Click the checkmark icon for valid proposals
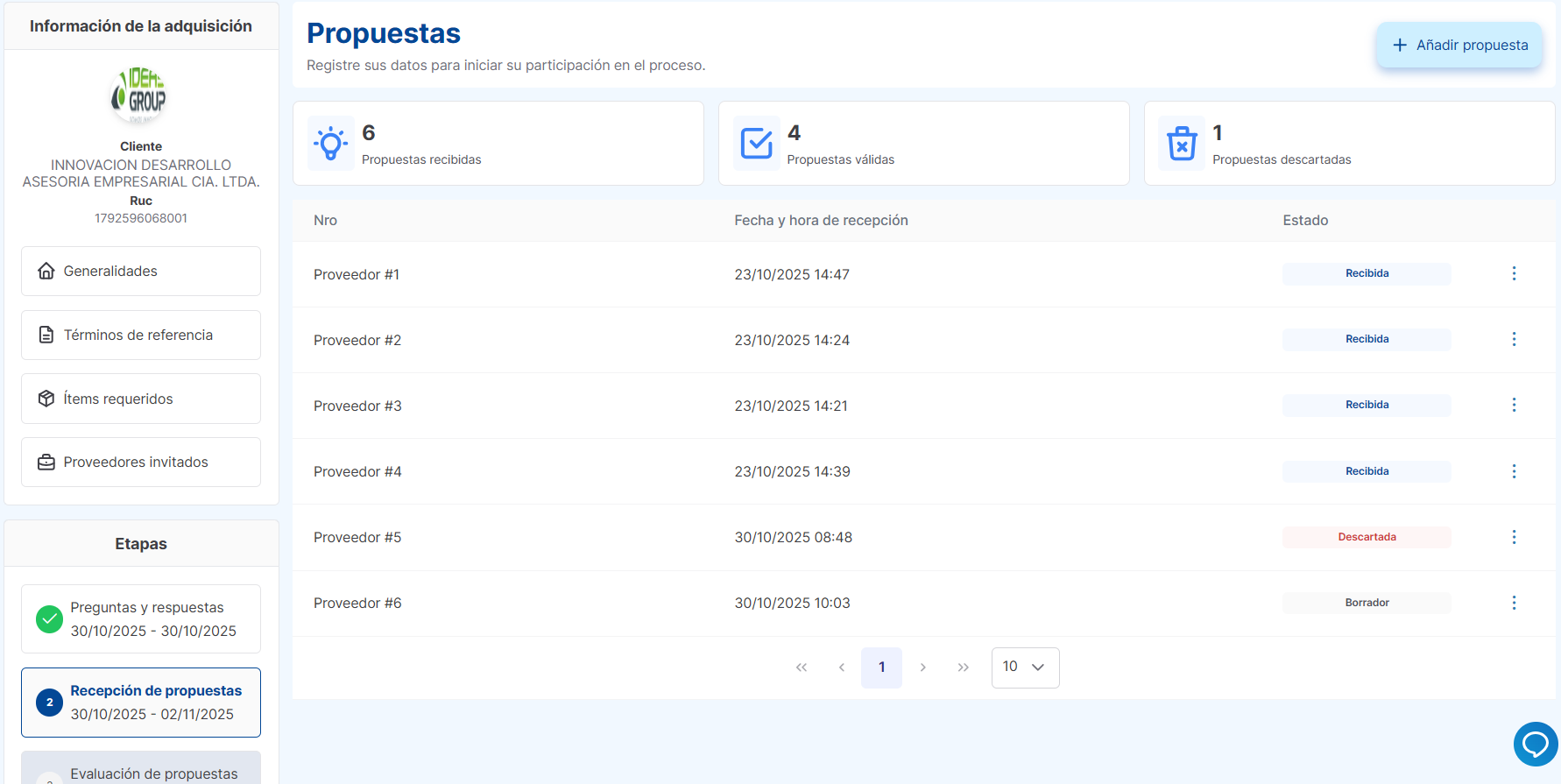 pos(756,143)
